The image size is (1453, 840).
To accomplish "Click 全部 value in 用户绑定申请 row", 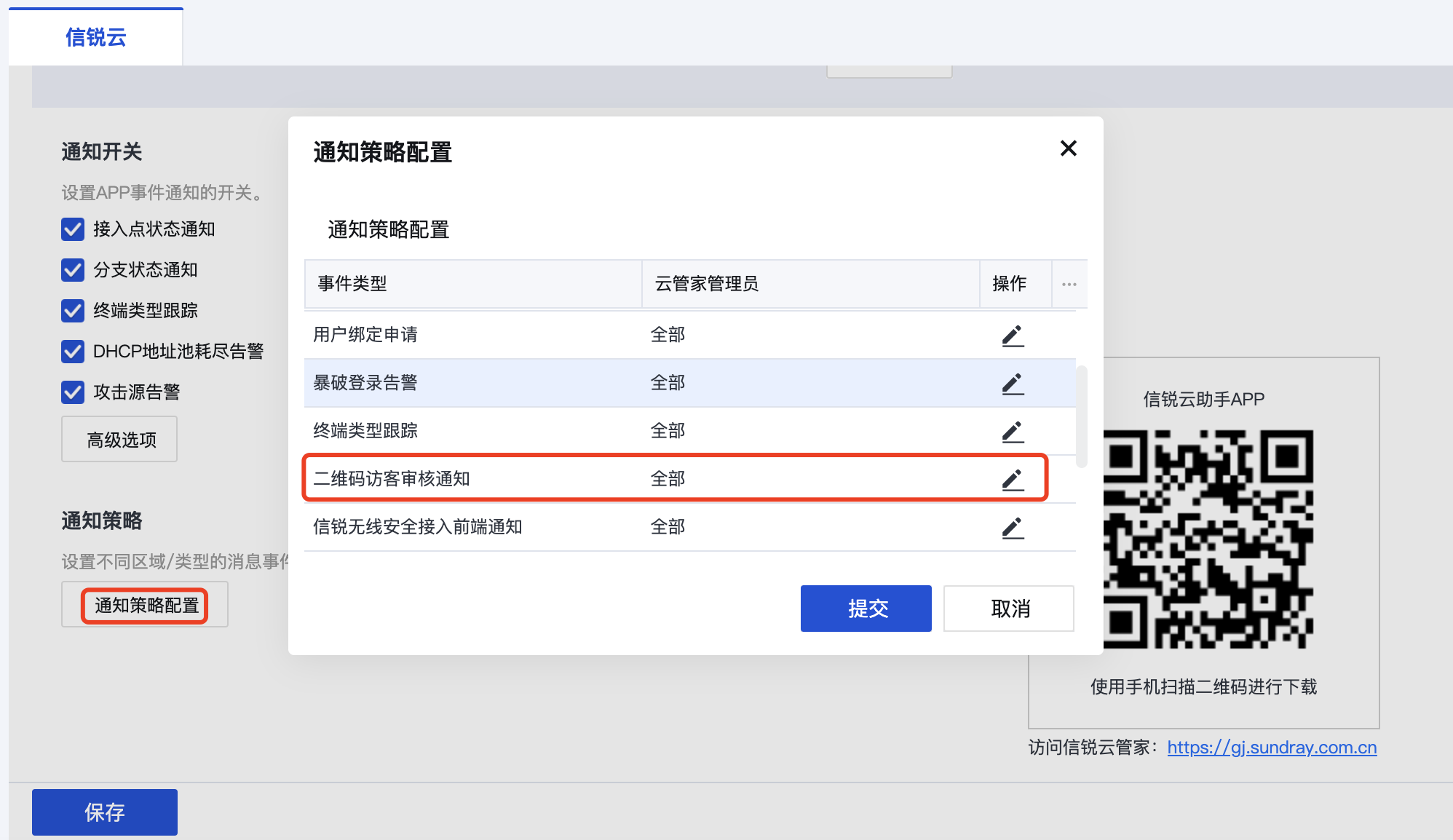I will pos(668,334).
